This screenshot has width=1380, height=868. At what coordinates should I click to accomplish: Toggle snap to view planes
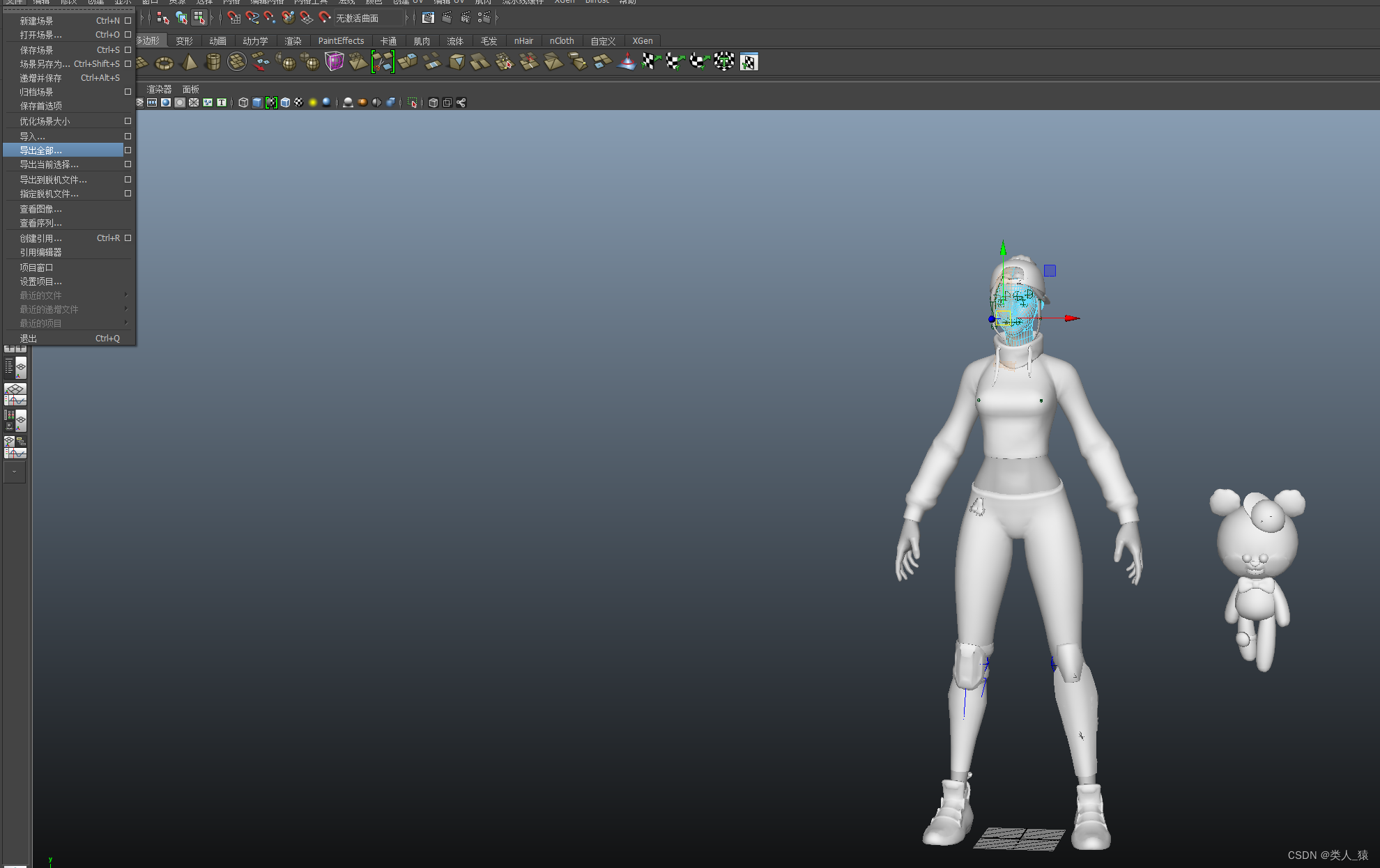[x=306, y=18]
